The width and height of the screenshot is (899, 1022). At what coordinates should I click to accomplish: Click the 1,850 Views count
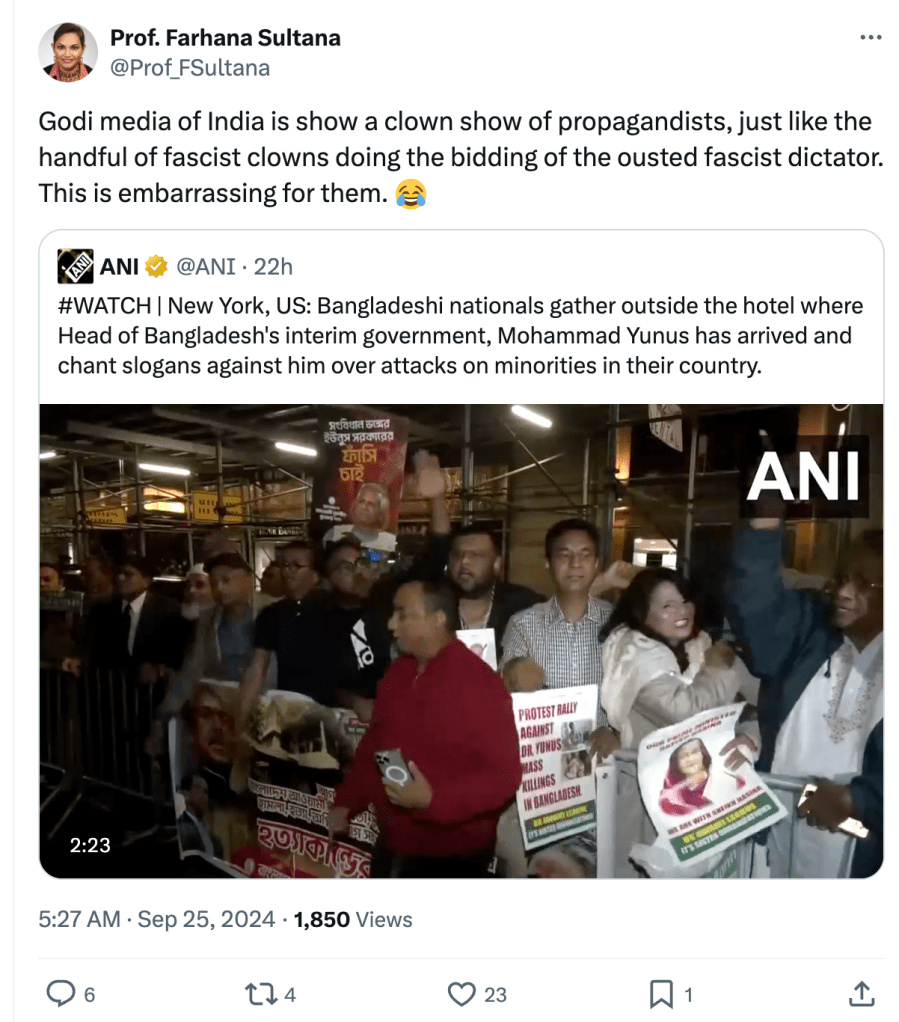click(353, 919)
